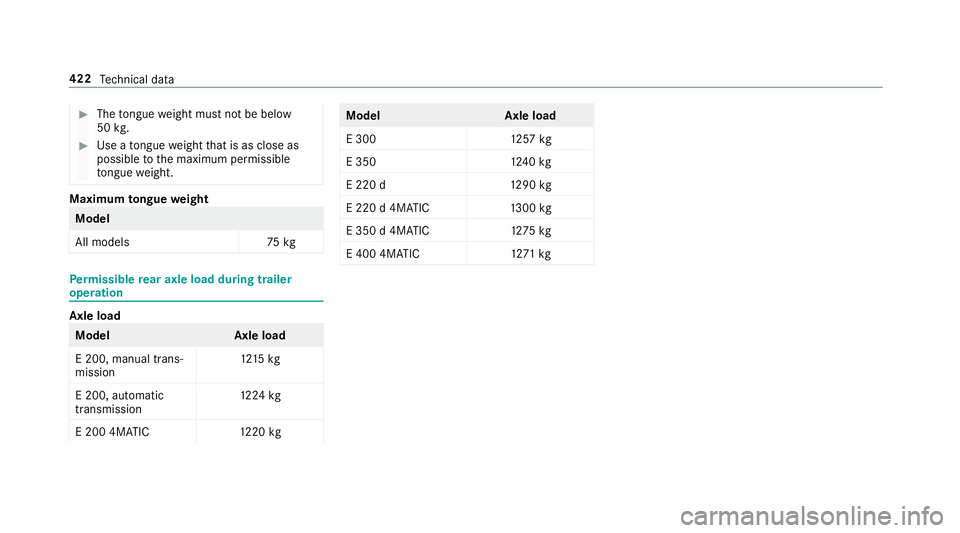Click the 75 kg tongue weight value

281,242
